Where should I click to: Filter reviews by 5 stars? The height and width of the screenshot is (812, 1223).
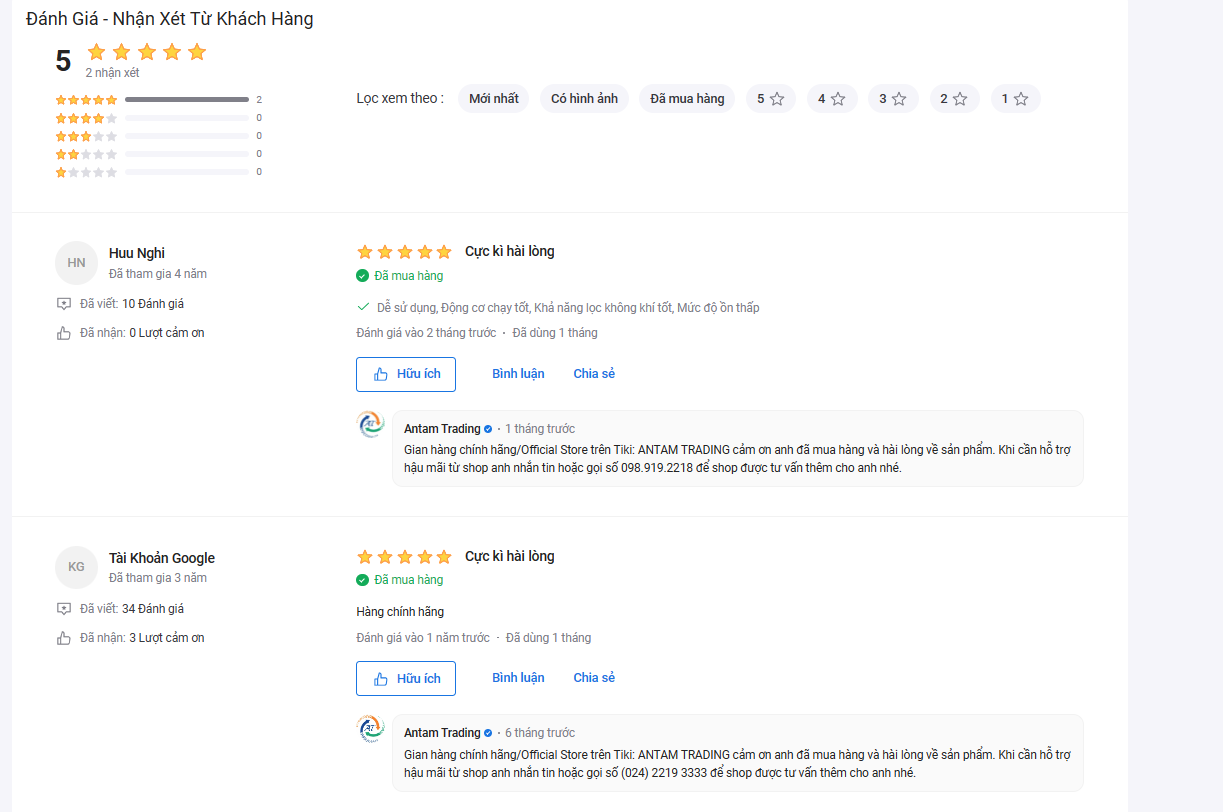(x=771, y=99)
